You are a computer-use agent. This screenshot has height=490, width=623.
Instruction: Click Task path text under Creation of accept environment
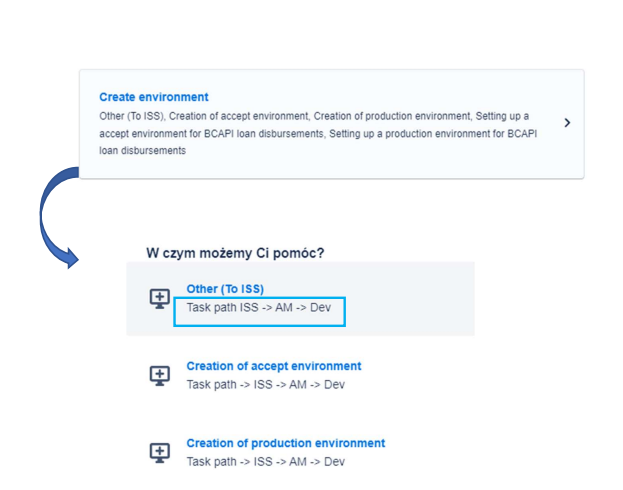coord(265,385)
